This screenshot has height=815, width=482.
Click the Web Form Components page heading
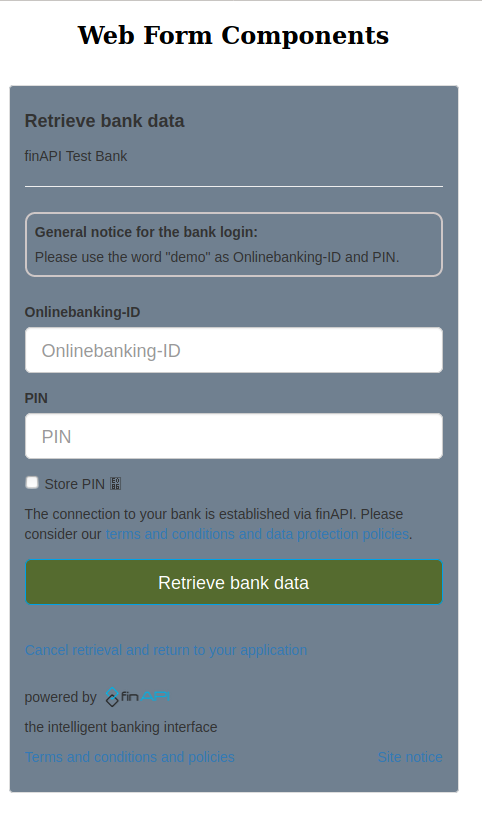233,35
